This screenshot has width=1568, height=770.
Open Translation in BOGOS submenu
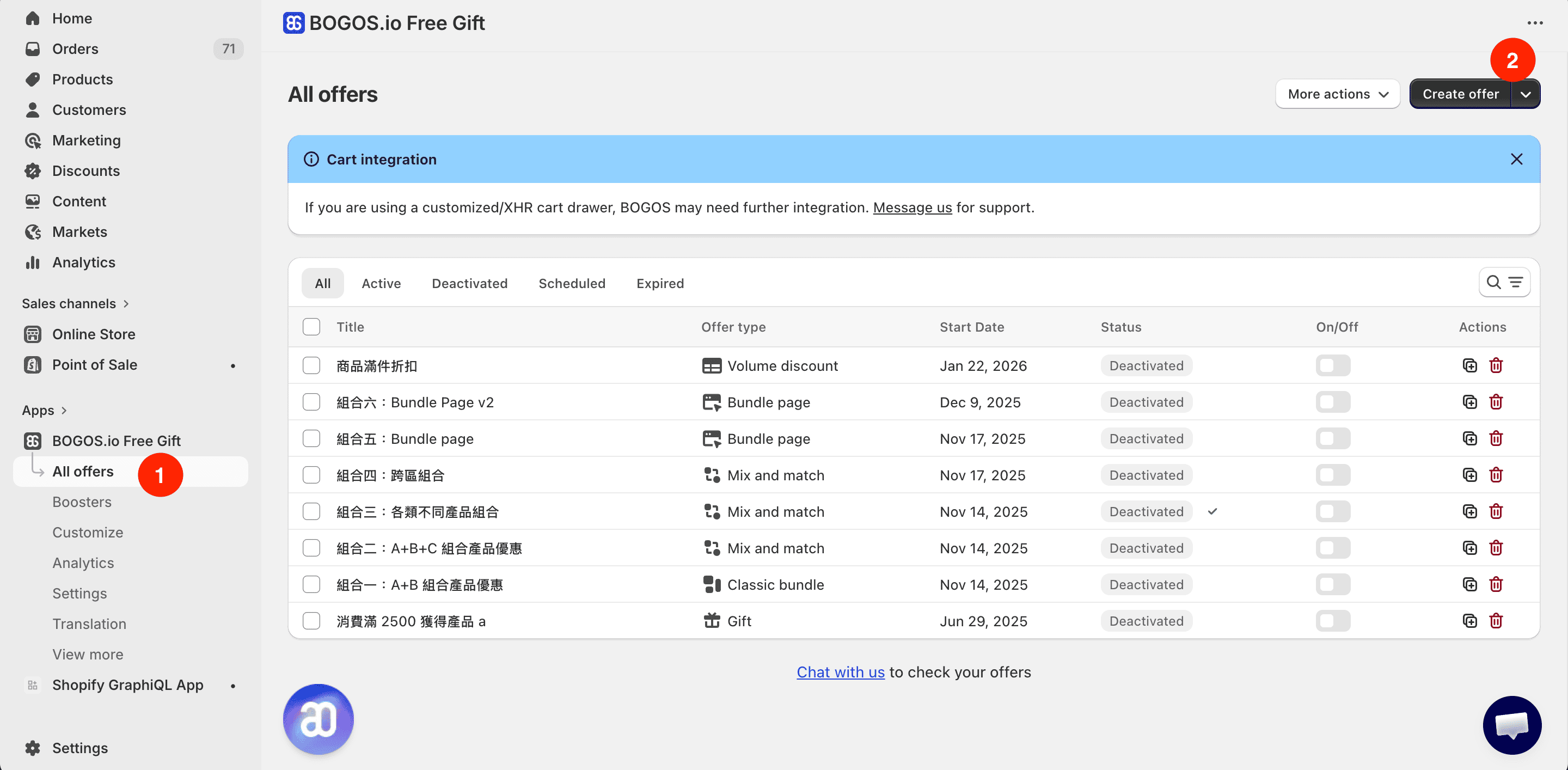coord(89,624)
